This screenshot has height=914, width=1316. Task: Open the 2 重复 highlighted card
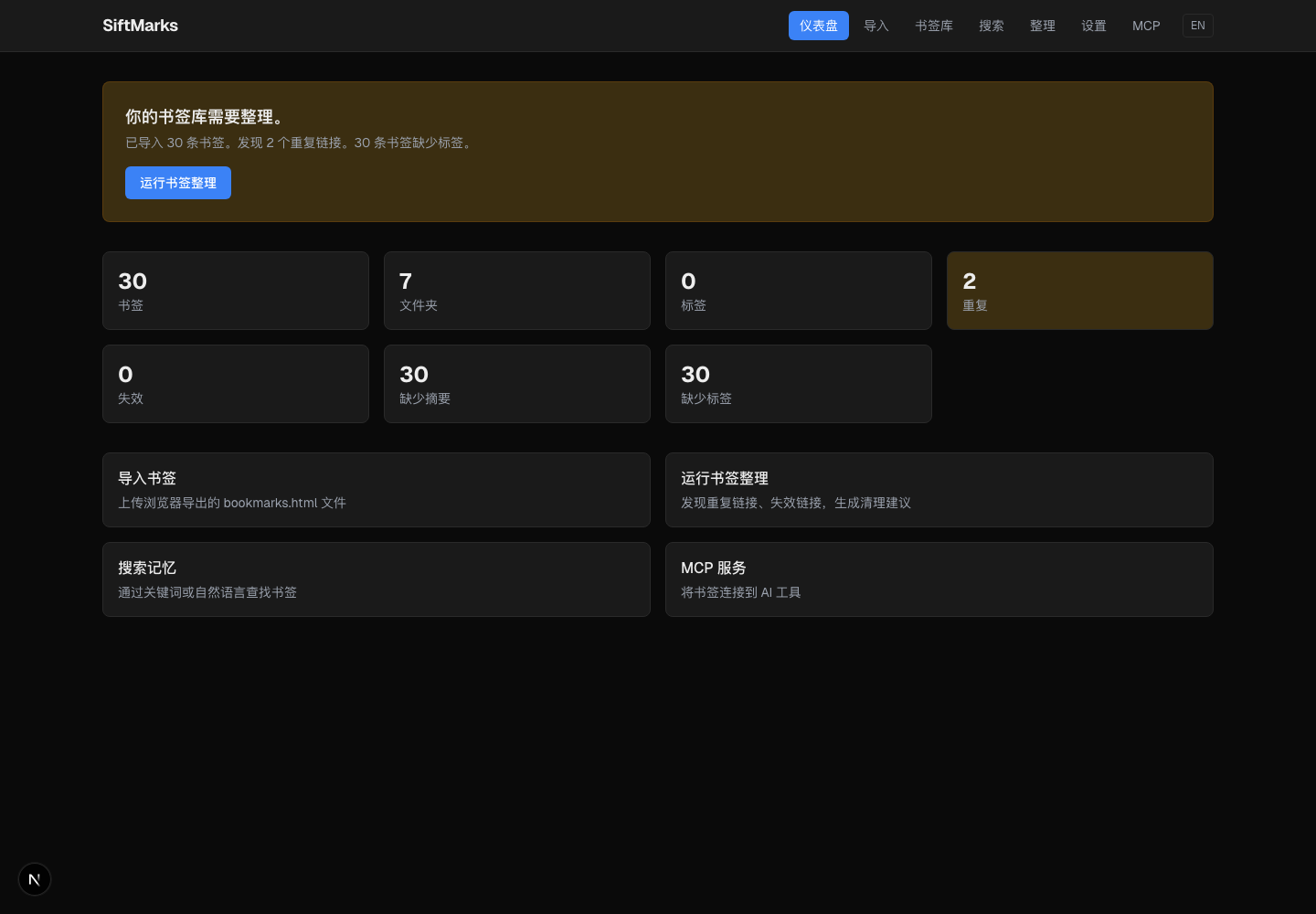(x=1080, y=291)
